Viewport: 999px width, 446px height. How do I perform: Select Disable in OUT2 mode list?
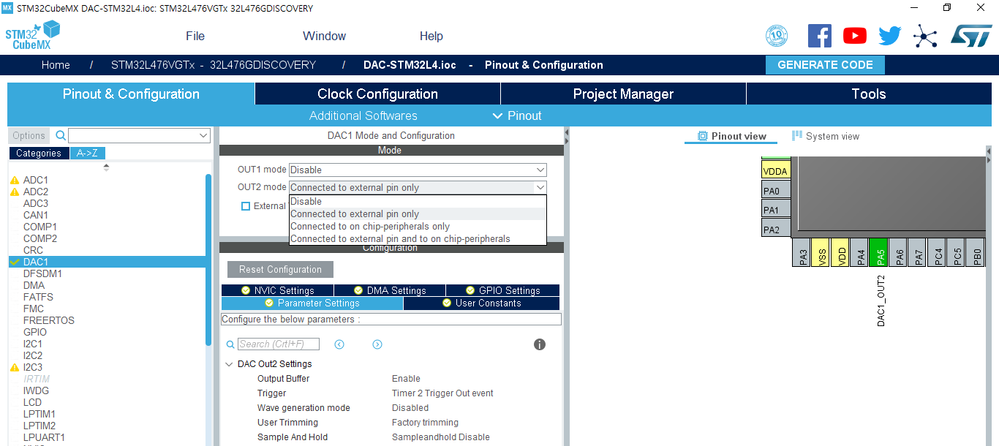pyautogui.click(x=418, y=201)
